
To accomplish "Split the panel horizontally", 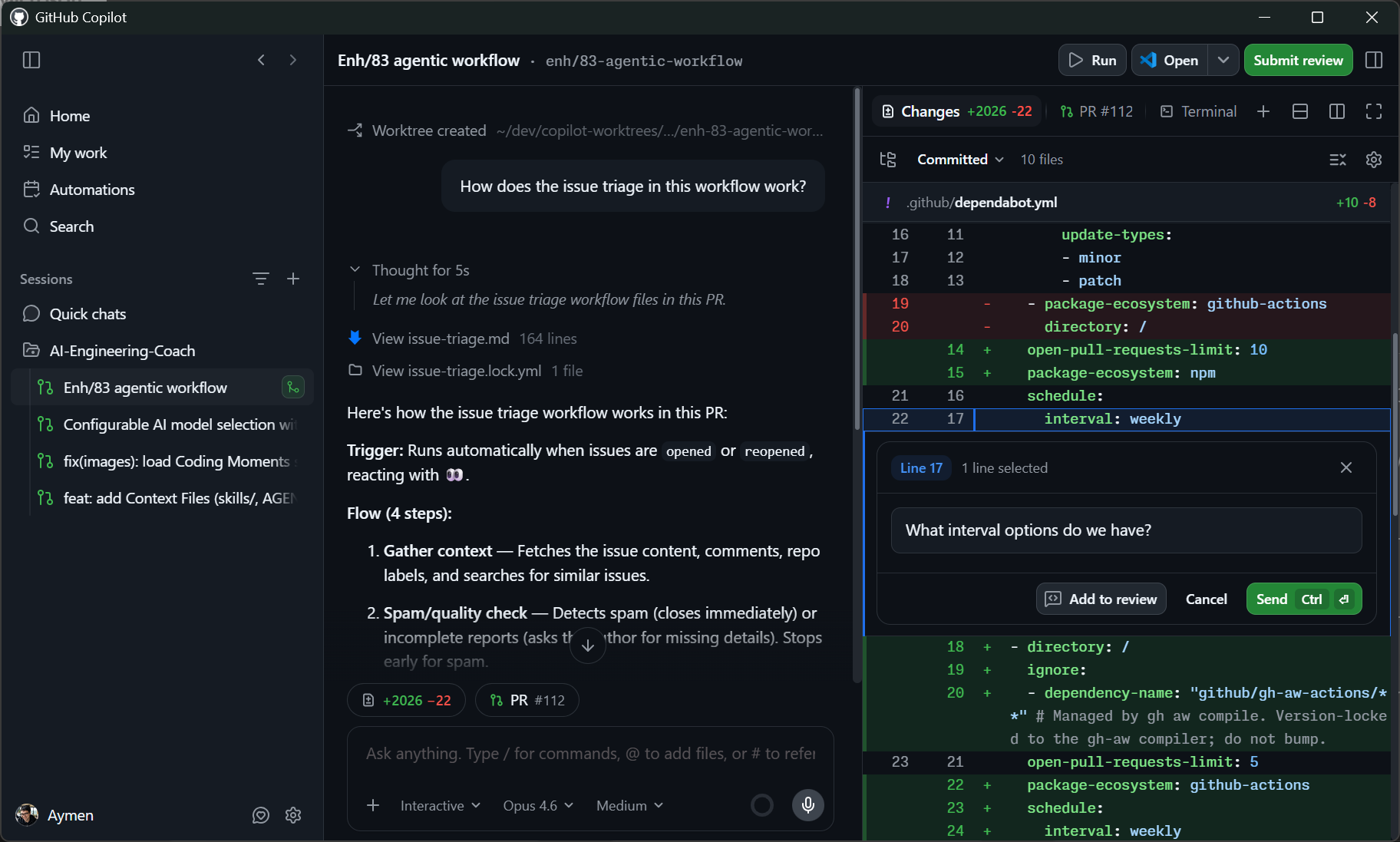I will pos(1300,111).
